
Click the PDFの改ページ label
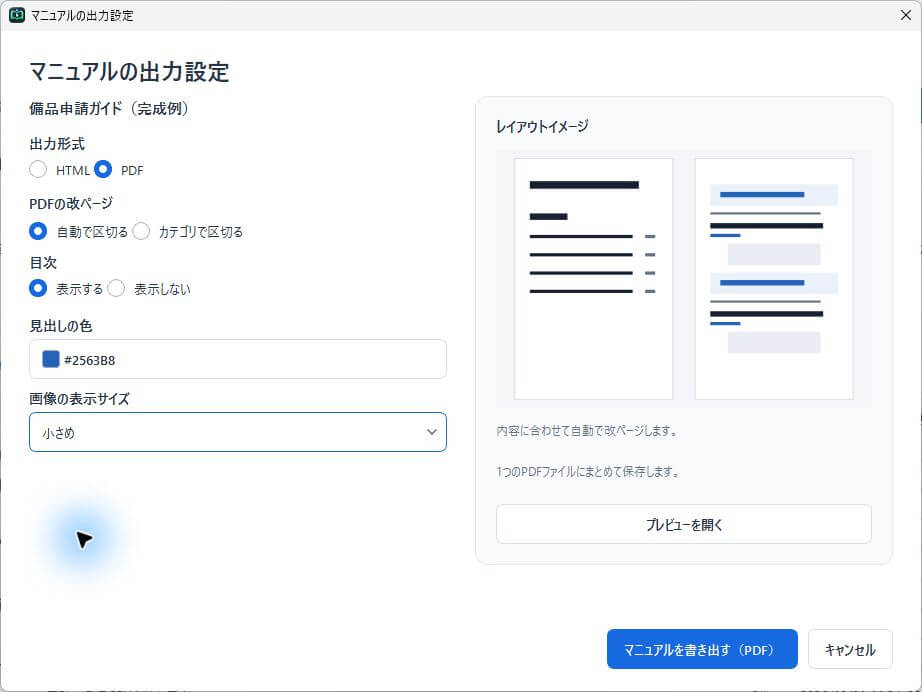[x=71, y=203]
